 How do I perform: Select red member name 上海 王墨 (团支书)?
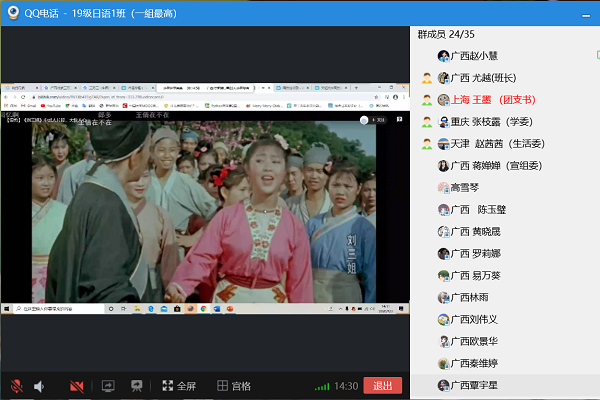(493, 100)
